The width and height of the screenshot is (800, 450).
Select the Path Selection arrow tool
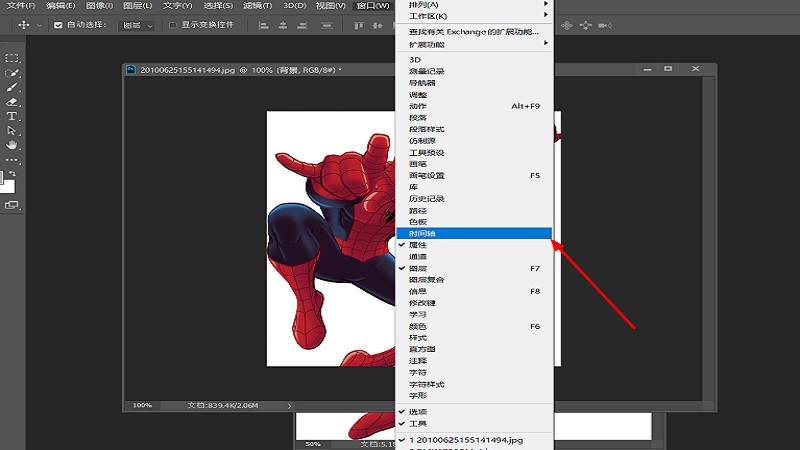pyautogui.click(x=12, y=131)
